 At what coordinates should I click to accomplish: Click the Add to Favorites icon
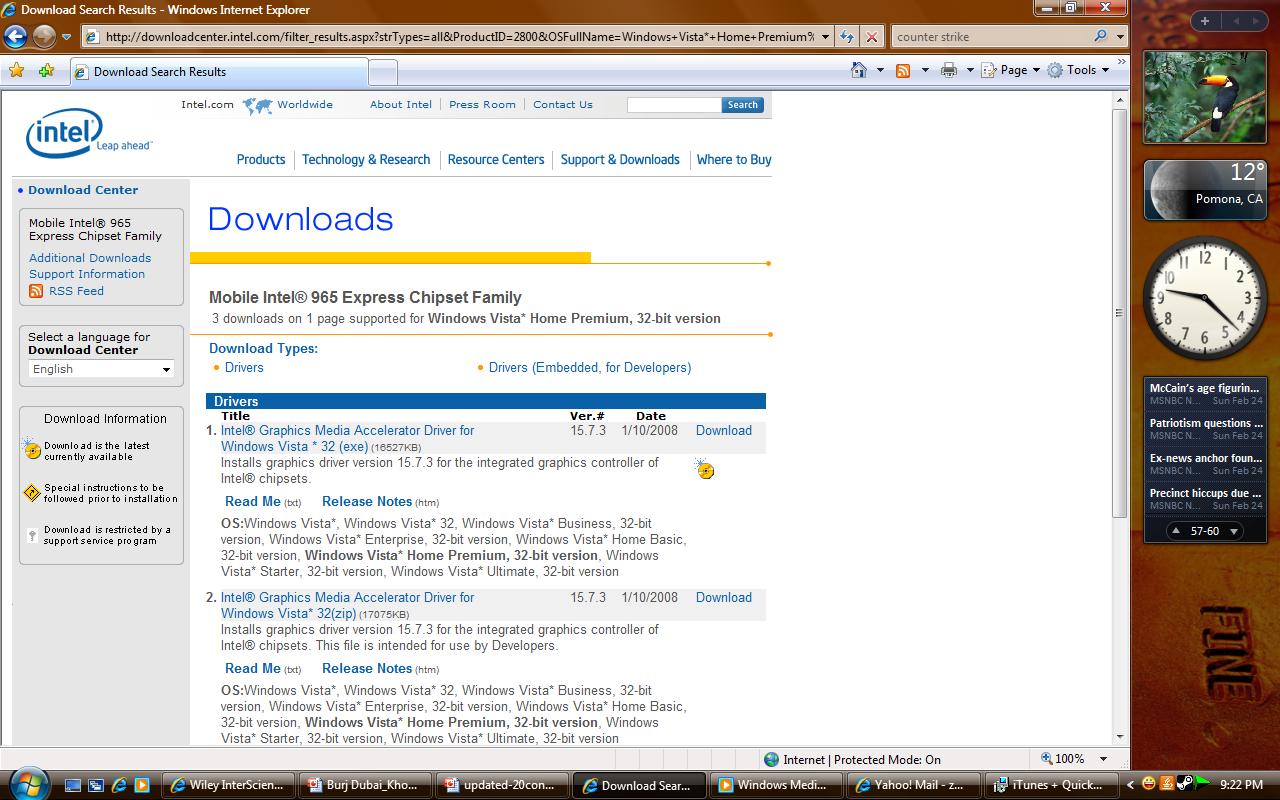[x=46, y=71]
